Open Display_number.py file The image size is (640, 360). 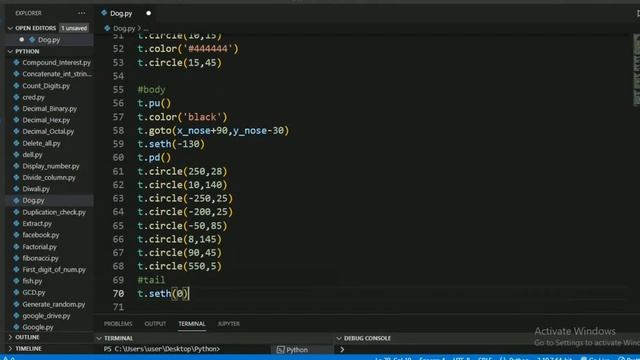click(51, 166)
